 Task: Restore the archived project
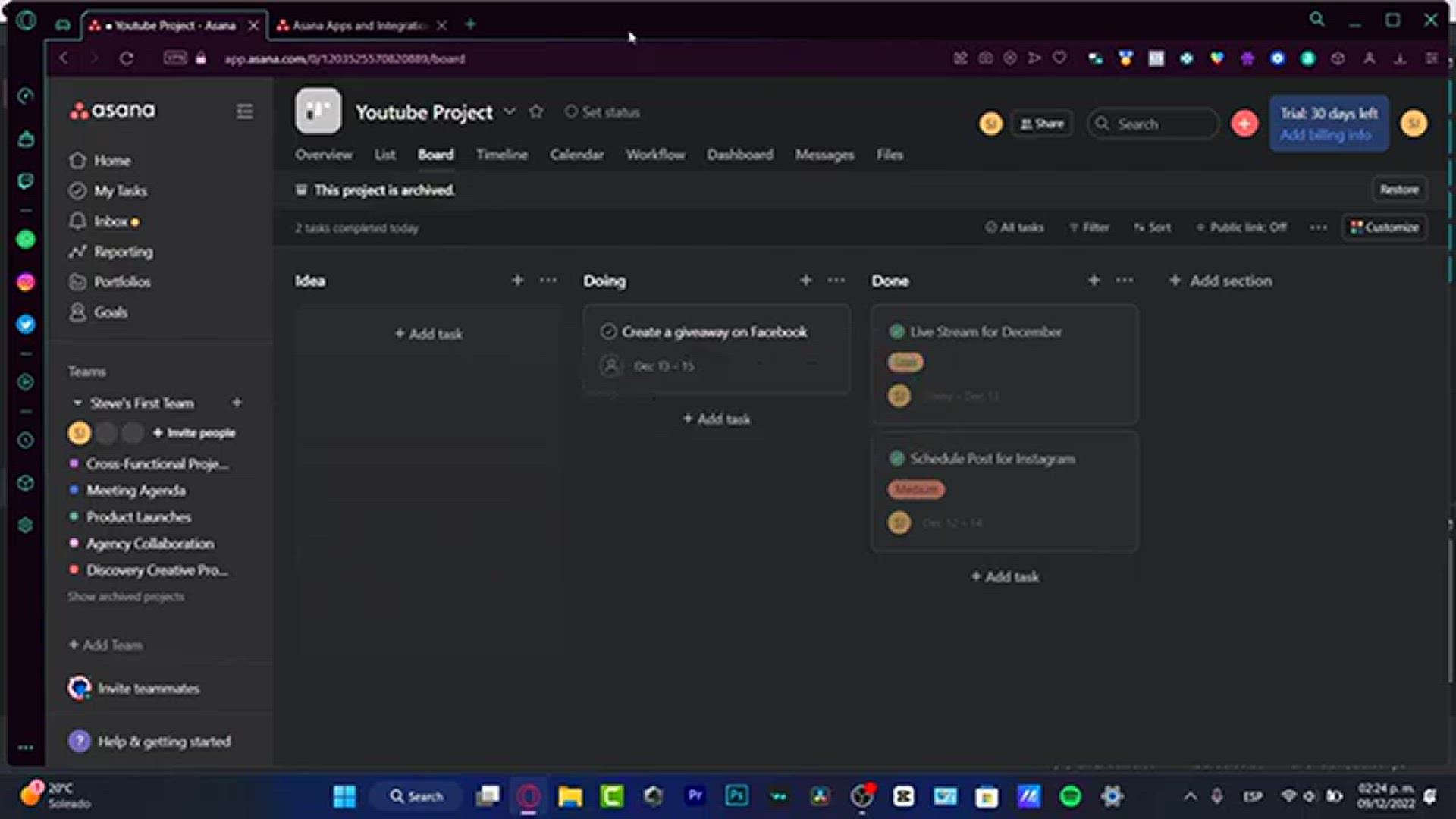click(1399, 190)
